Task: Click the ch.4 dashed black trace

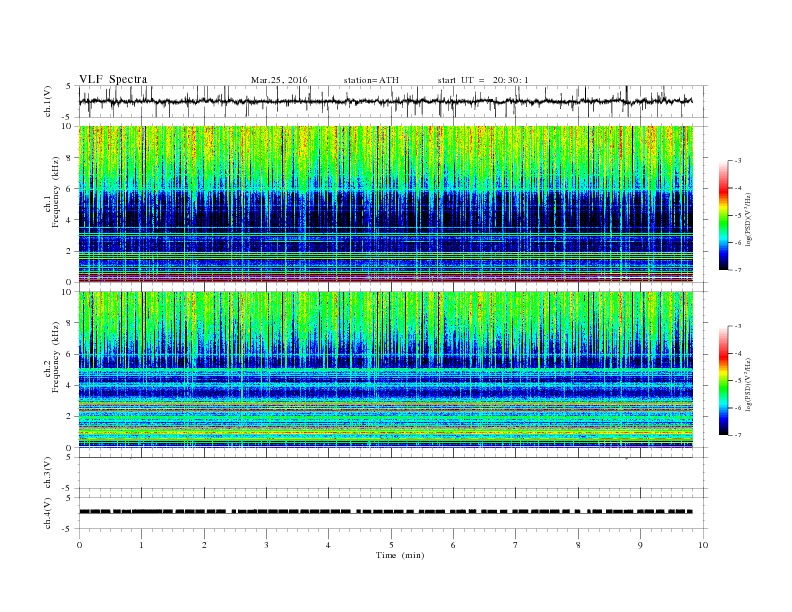Action: pyautogui.click(x=385, y=512)
